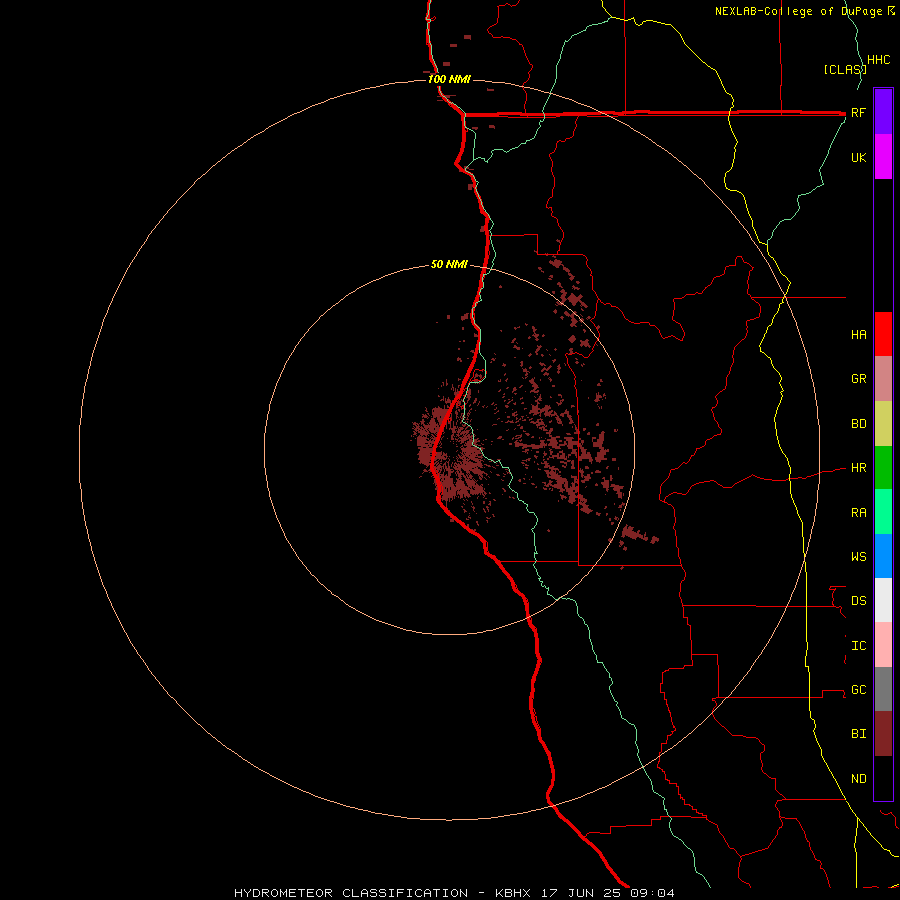Click the '17 JUN 25' date text
The image size is (900, 900).
pos(583,893)
